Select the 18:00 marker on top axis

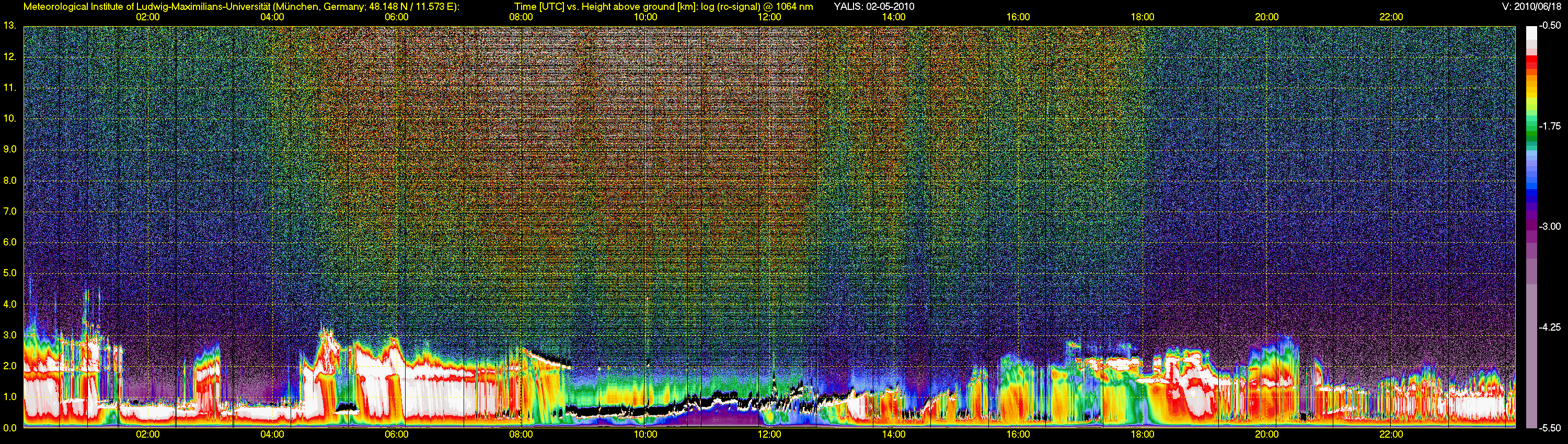click(x=1143, y=17)
